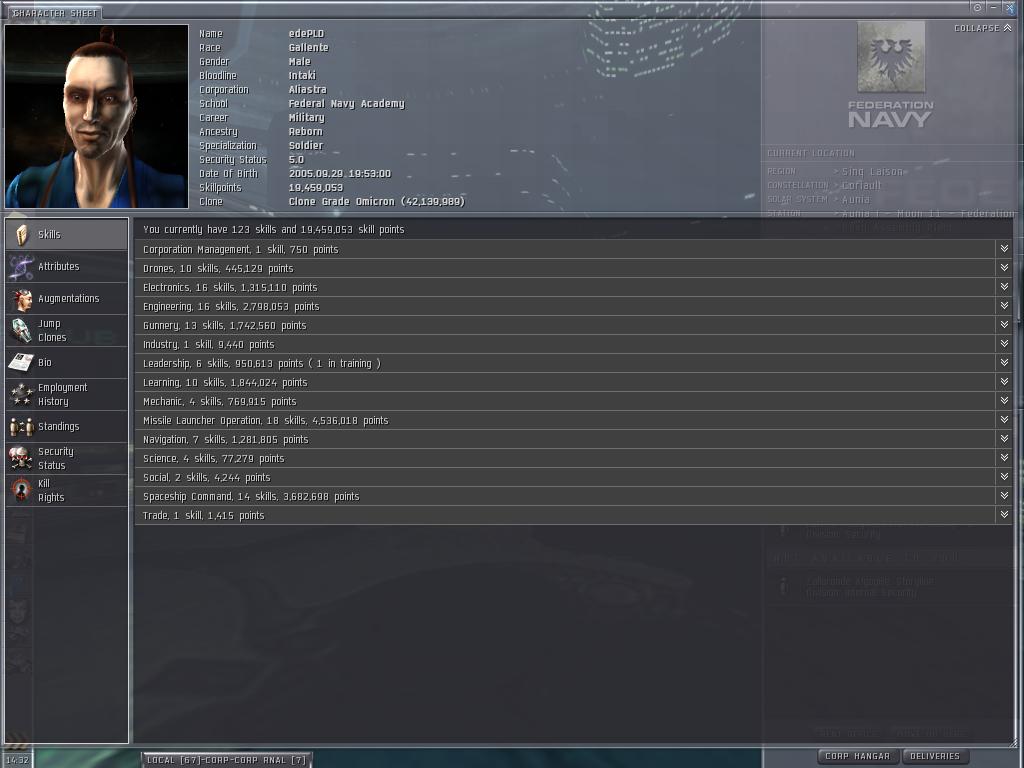The height and width of the screenshot is (768, 1024).
Task: Select Spaceship Command, 14 skills row text
Action: point(251,496)
